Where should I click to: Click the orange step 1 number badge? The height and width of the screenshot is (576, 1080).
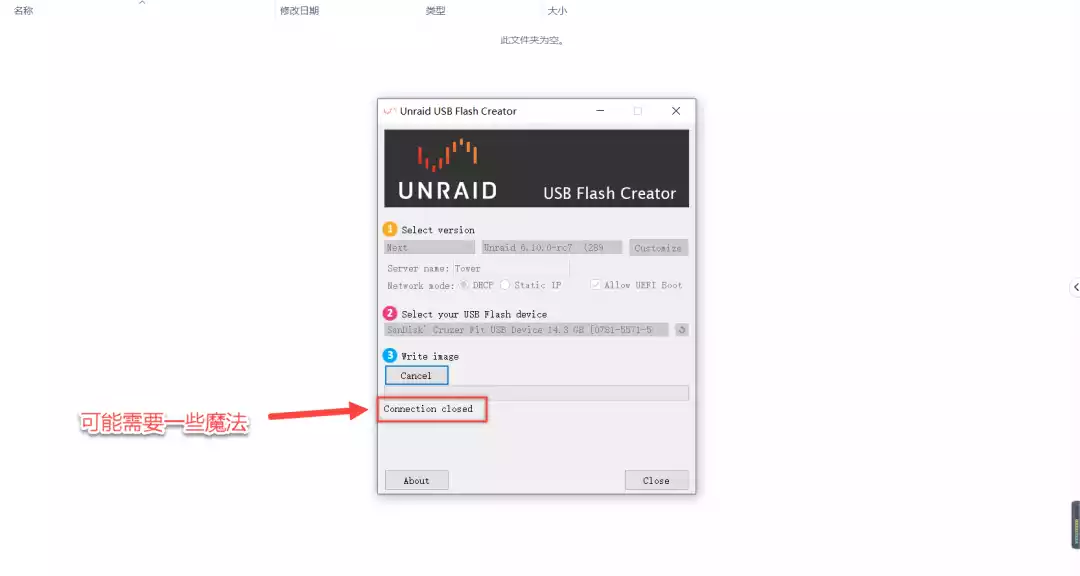click(x=390, y=229)
